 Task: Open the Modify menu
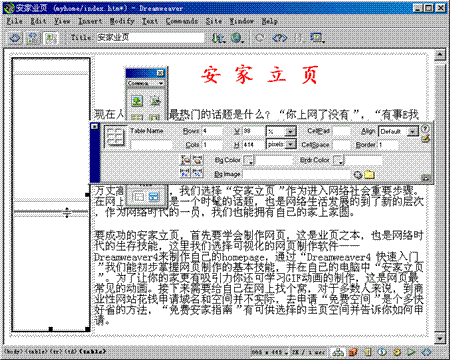[122, 21]
